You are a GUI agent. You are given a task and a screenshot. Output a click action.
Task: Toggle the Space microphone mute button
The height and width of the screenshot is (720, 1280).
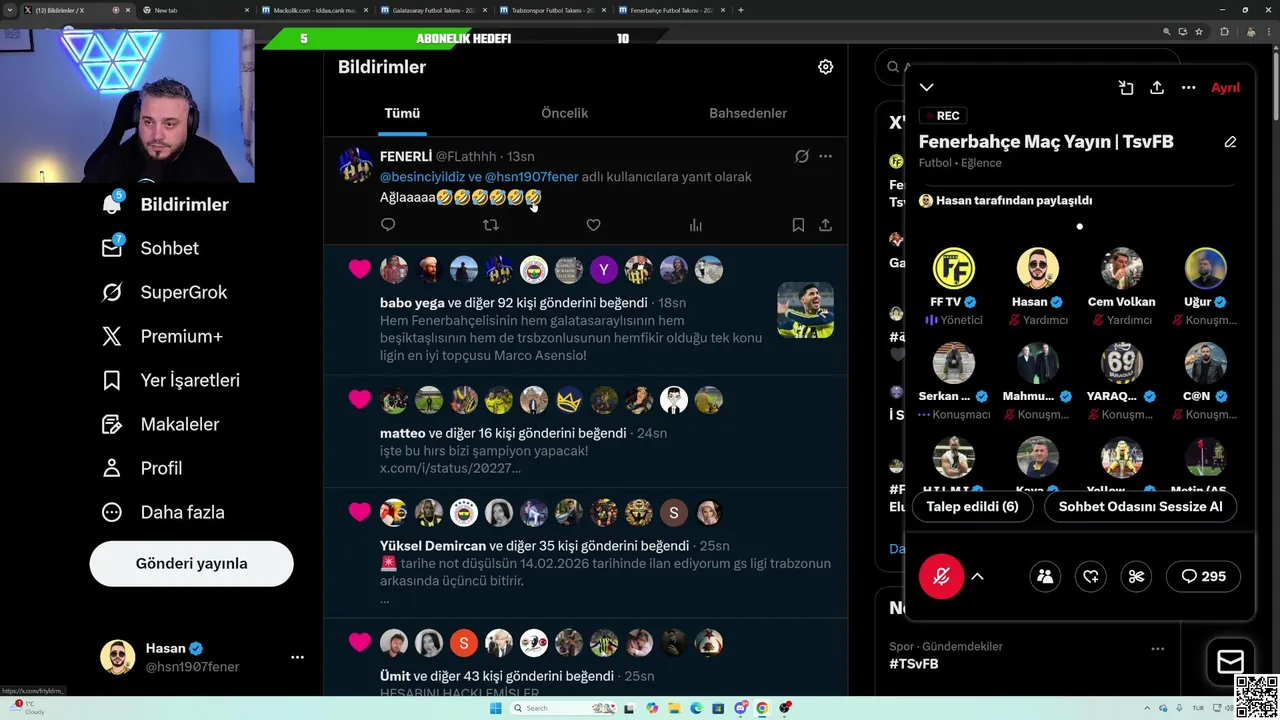[x=941, y=576]
